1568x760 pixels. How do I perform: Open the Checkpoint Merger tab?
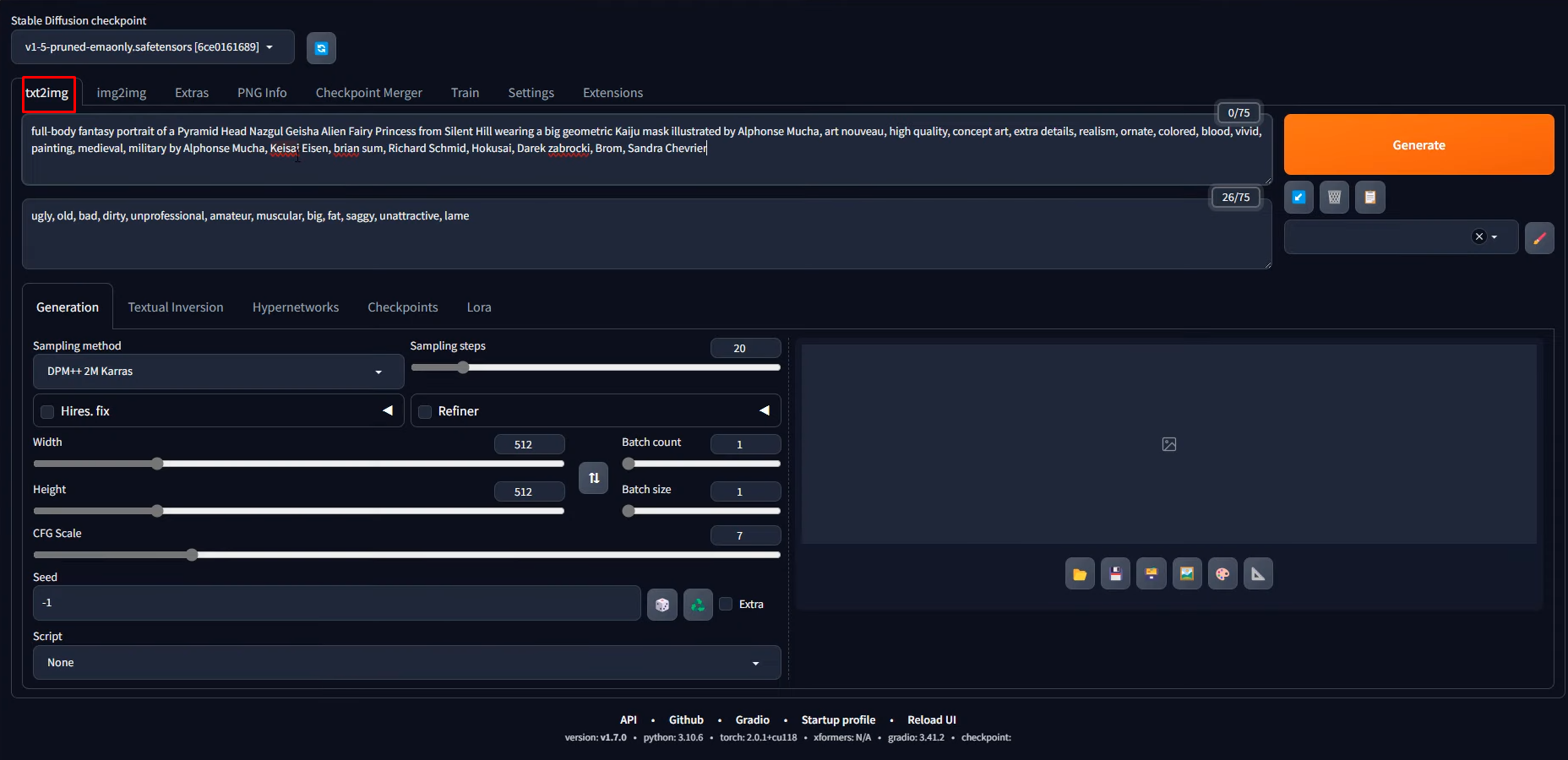pos(369,93)
